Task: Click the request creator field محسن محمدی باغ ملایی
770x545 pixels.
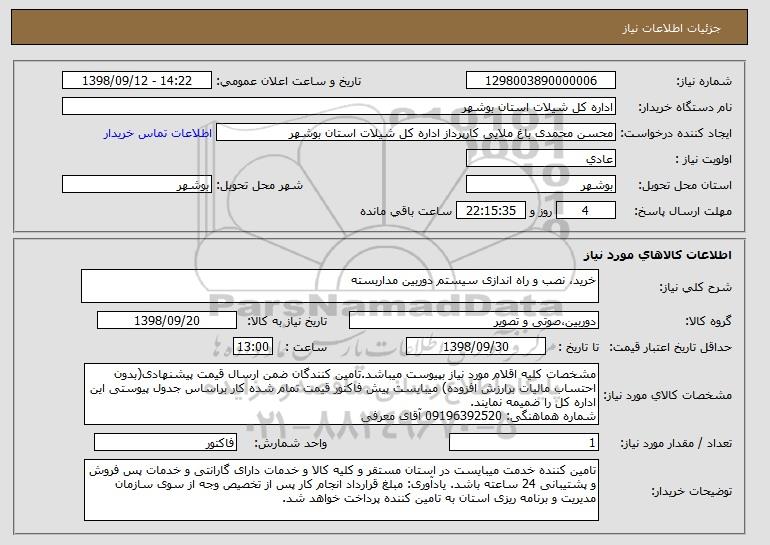Action: tap(416, 133)
